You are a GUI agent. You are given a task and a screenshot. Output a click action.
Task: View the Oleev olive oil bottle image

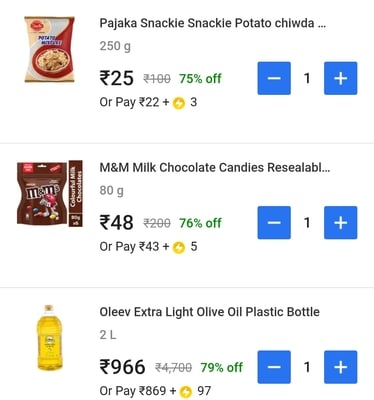click(49, 338)
